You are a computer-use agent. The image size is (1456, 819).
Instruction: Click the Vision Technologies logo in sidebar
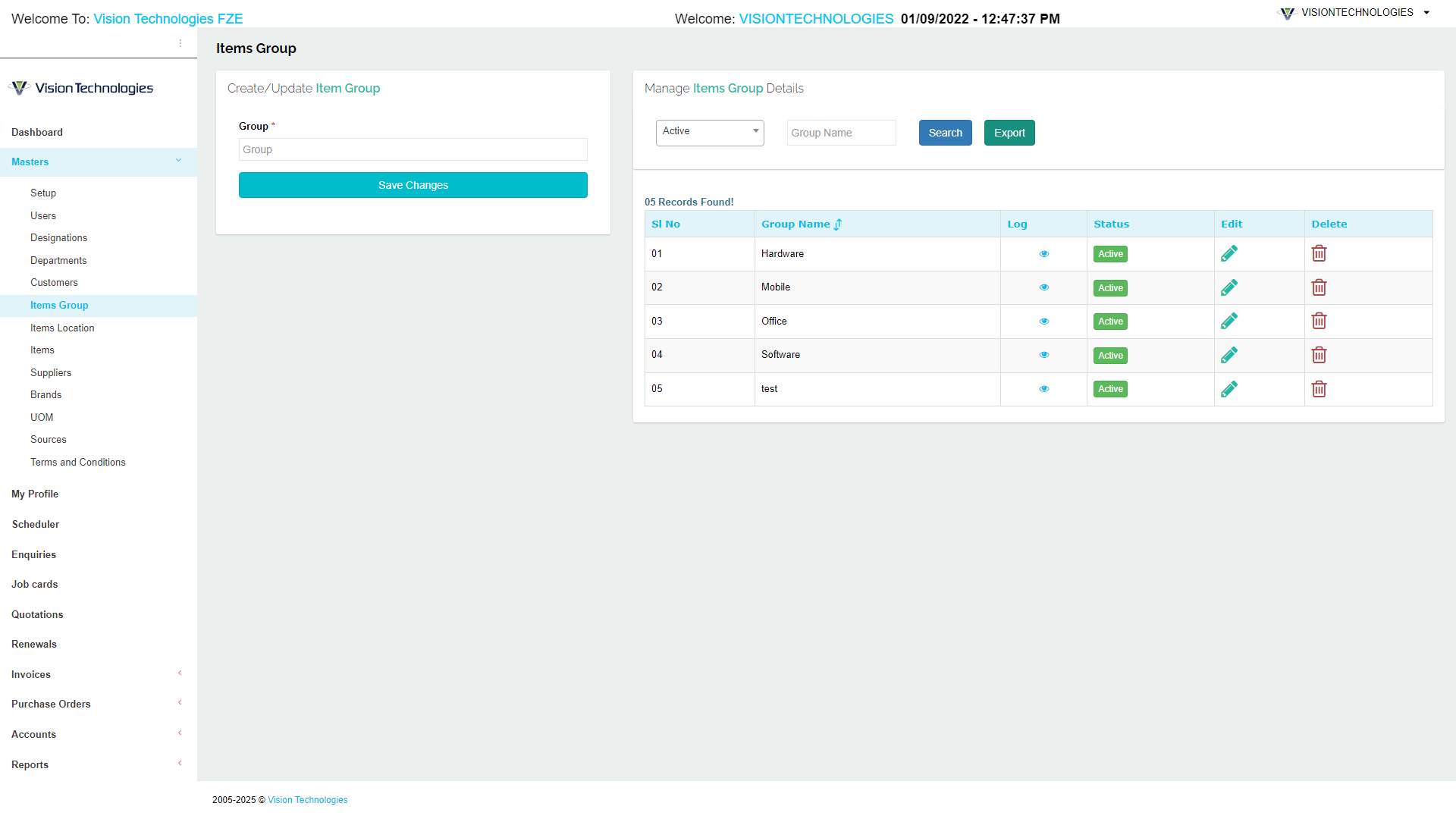pos(81,87)
